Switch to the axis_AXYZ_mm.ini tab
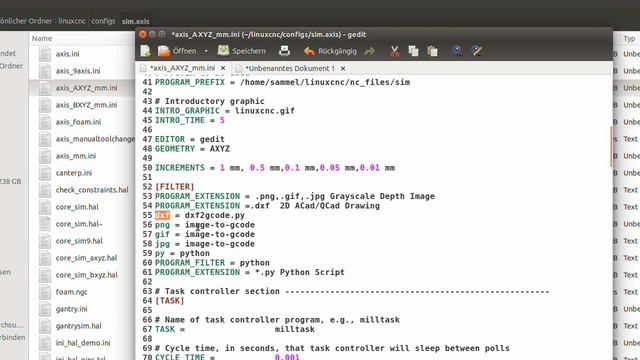Image resolution: width=640 pixels, height=360 pixels. pos(182,68)
